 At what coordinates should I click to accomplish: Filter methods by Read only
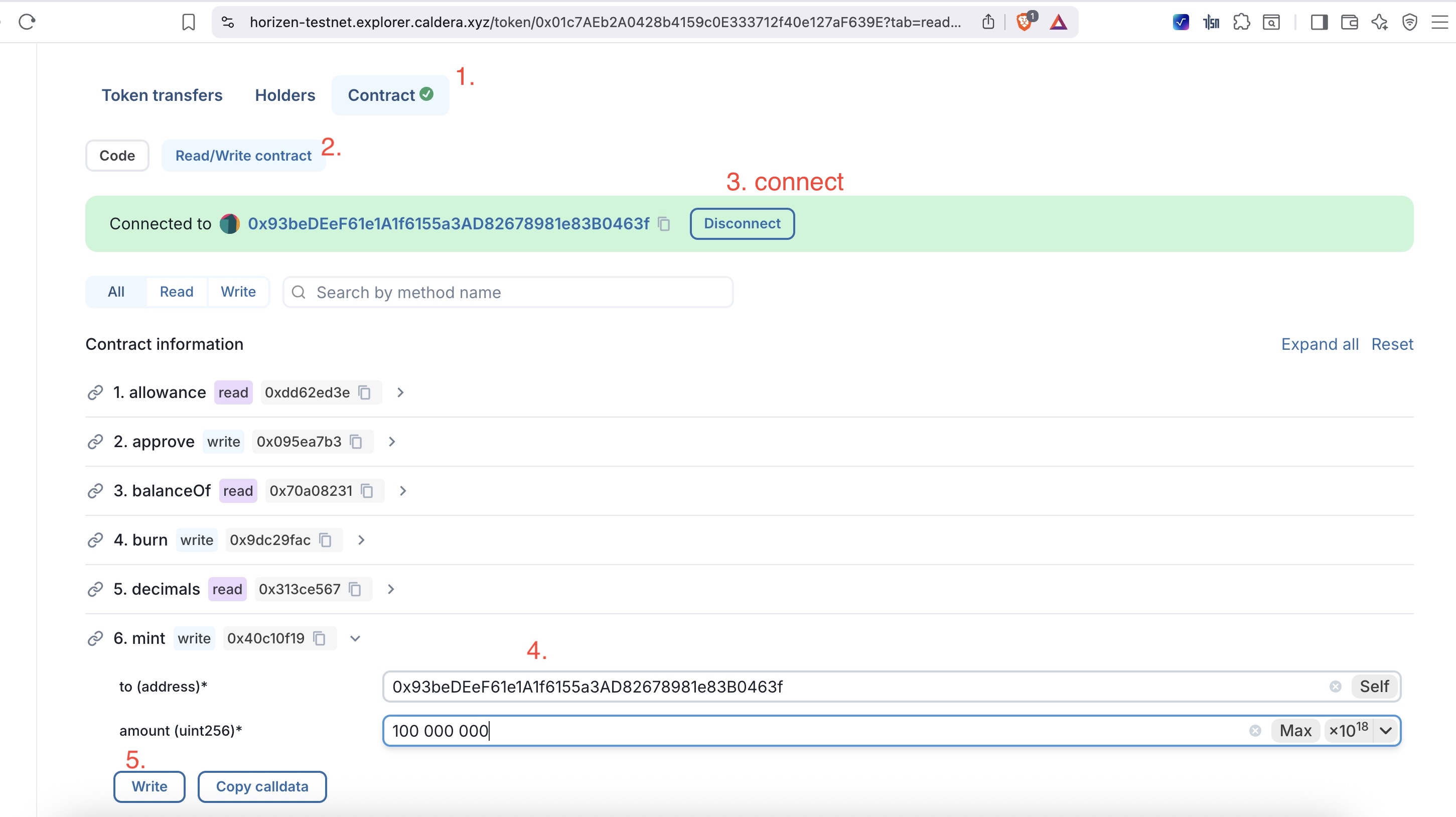point(176,292)
